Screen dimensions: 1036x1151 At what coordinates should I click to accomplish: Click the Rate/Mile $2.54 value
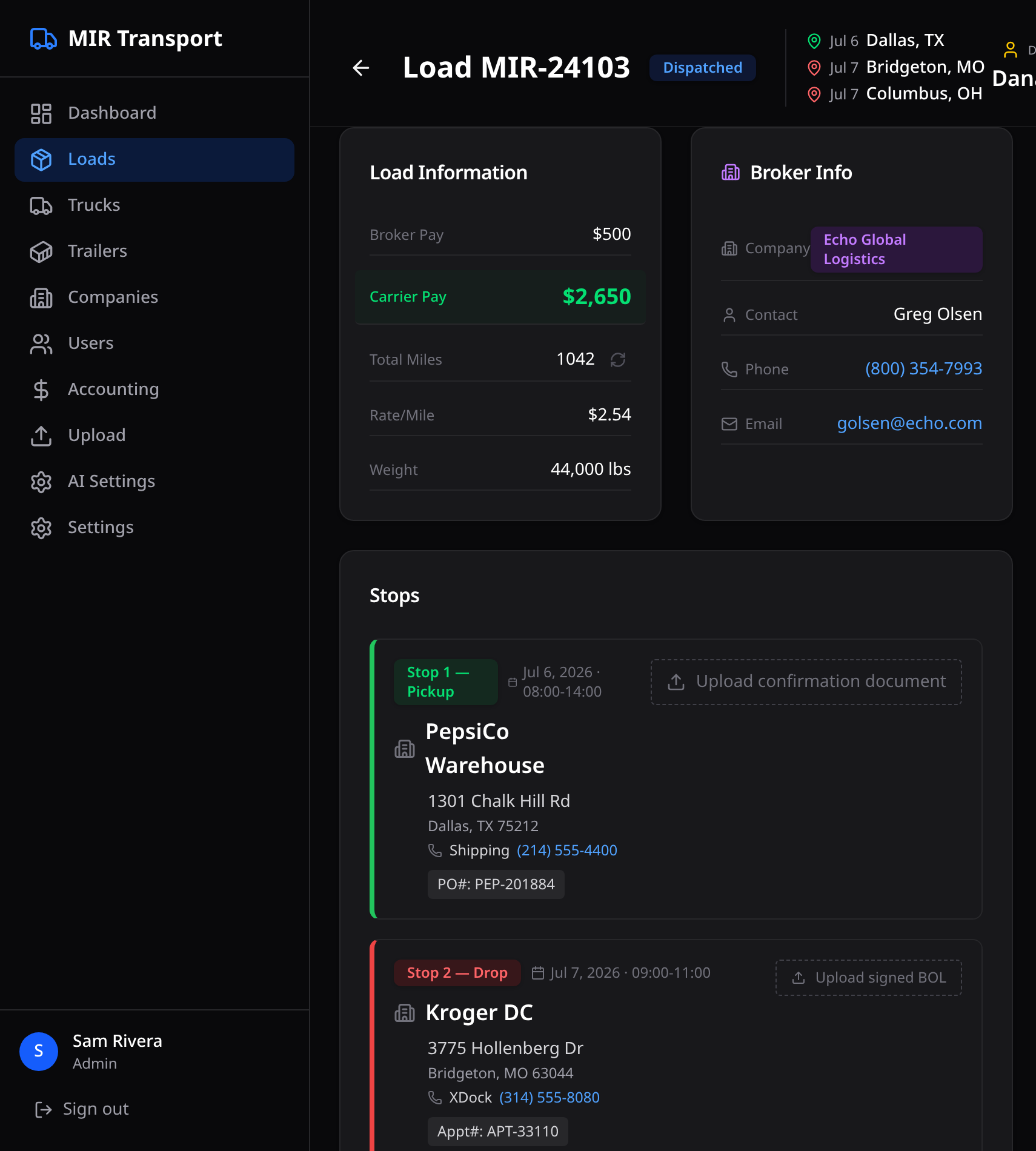pos(609,415)
